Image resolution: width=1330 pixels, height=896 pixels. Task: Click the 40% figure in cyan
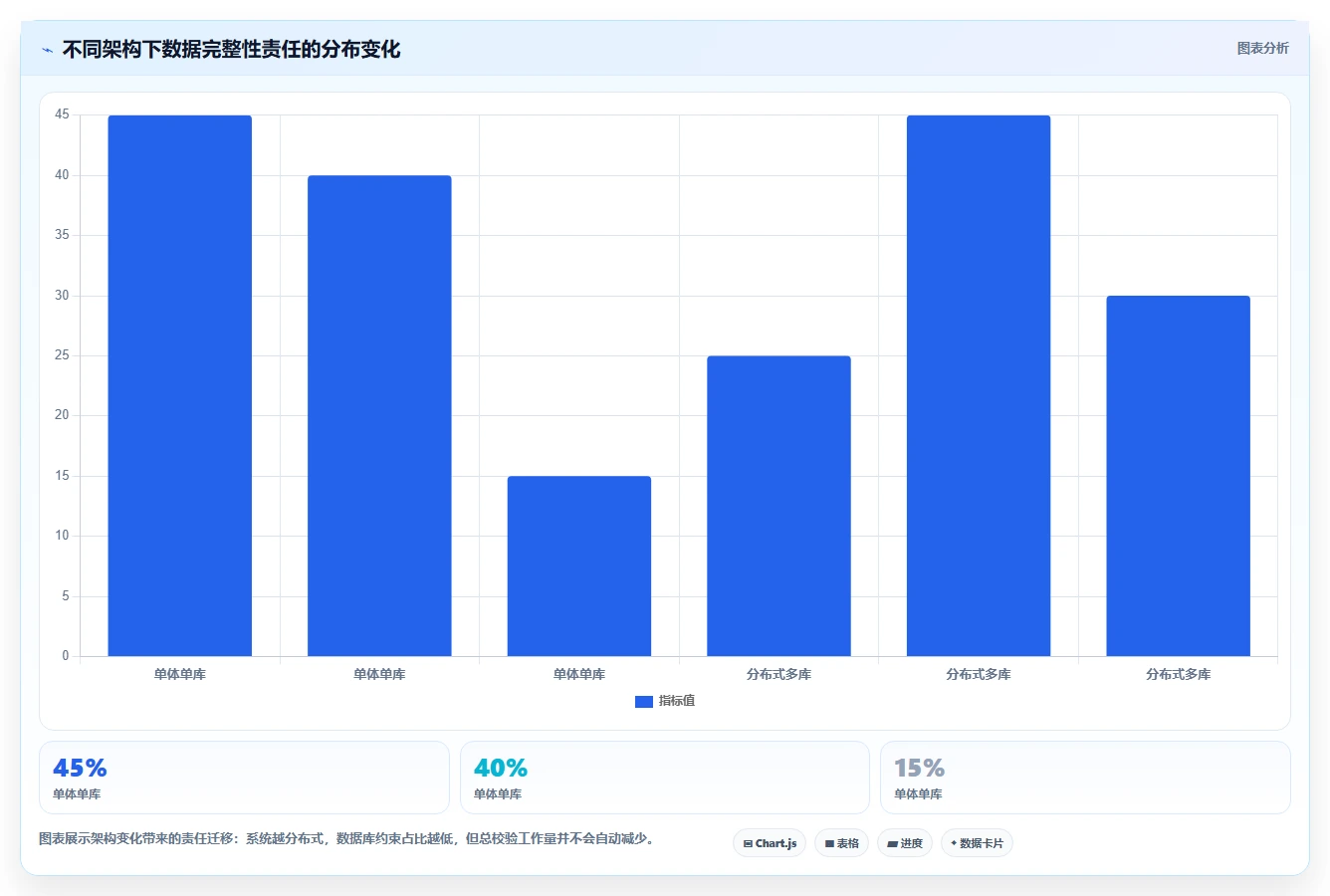point(501,768)
